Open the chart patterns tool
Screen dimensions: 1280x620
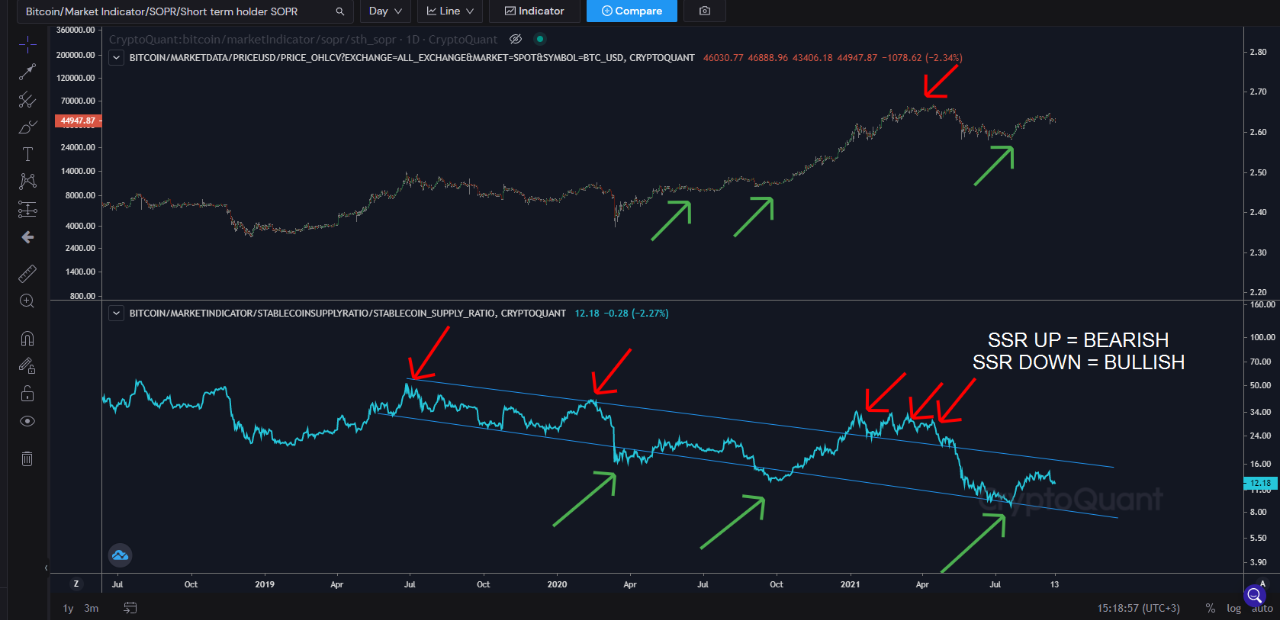tap(27, 181)
